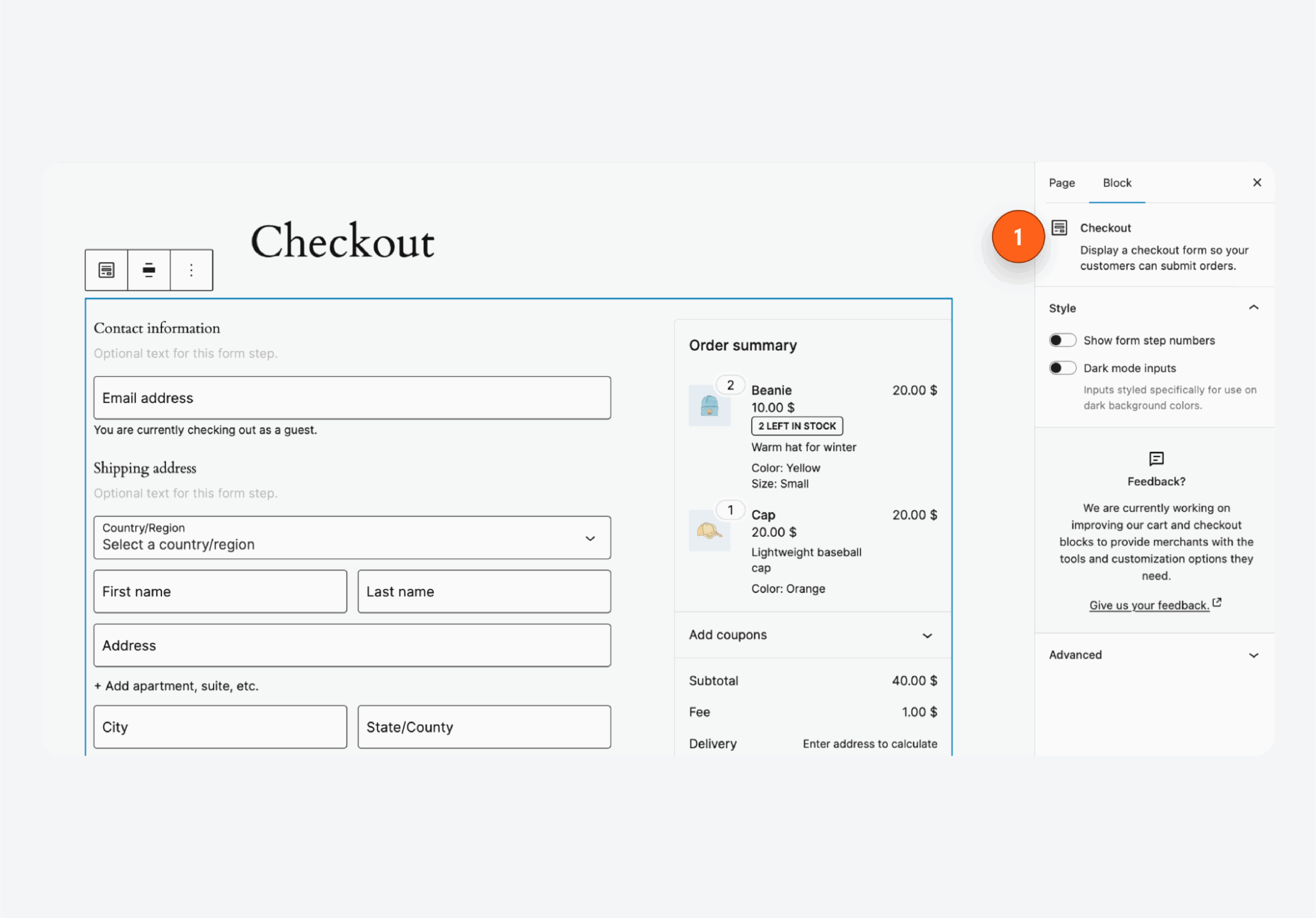
Task: Enable Dark mode inputs
Action: [x=1062, y=368]
